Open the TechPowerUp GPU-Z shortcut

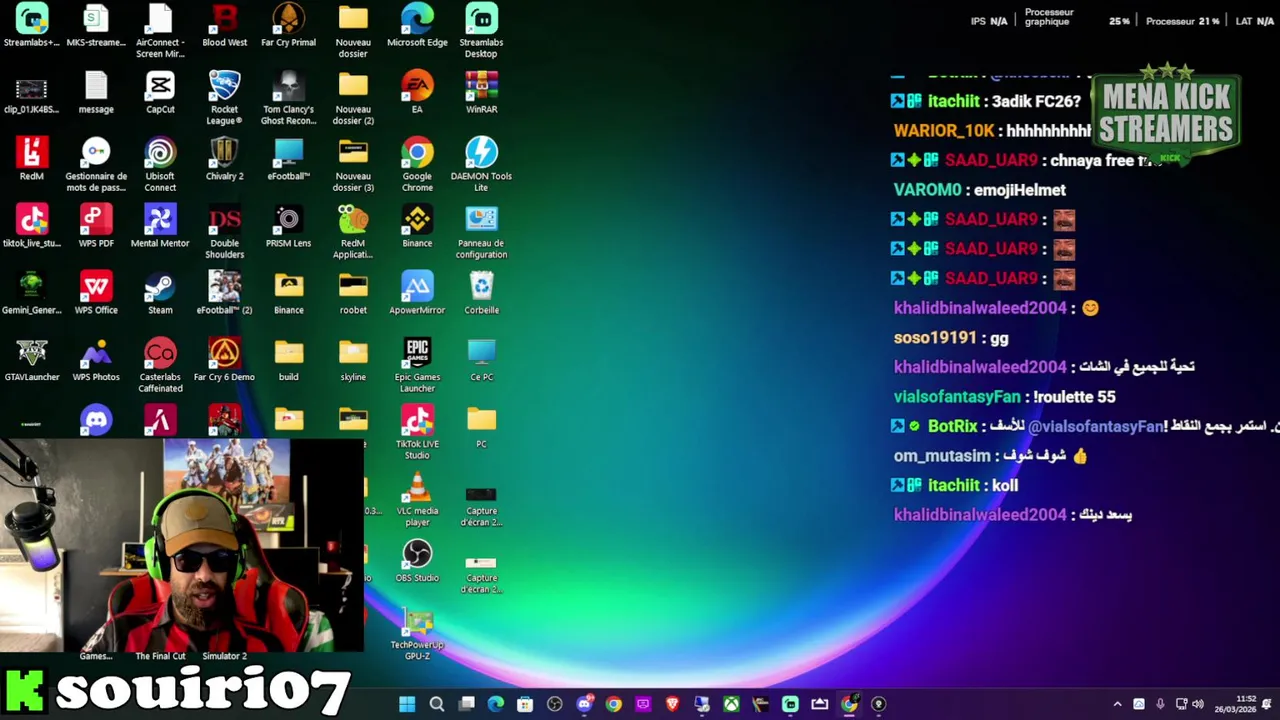(x=417, y=634)
